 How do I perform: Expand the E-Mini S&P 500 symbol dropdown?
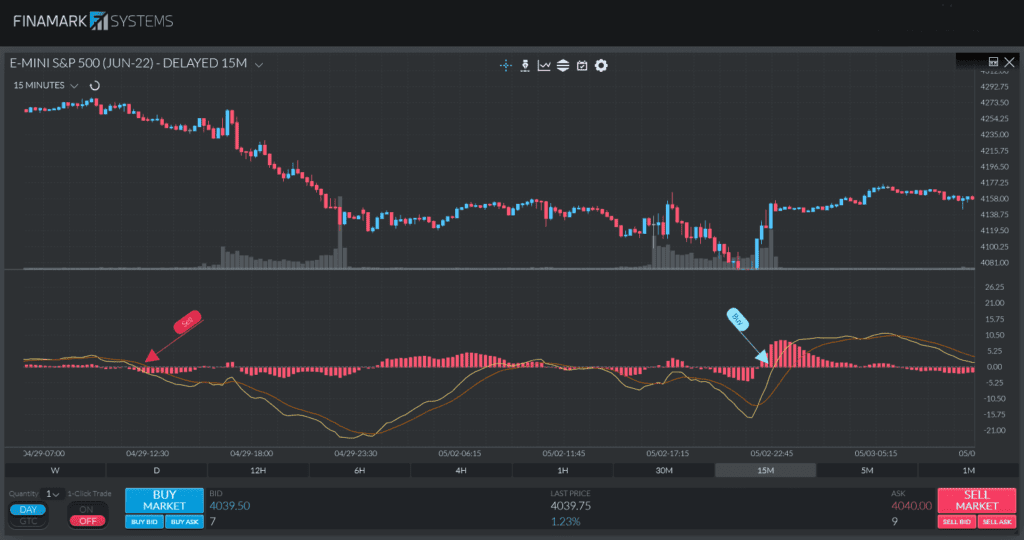[x=259, y=65]
